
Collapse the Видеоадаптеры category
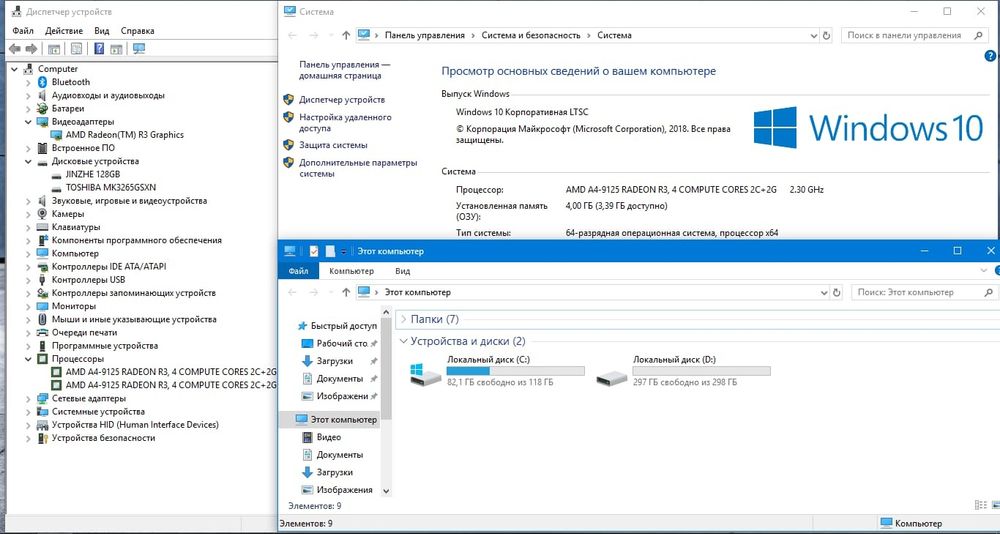tap(28, 122)
